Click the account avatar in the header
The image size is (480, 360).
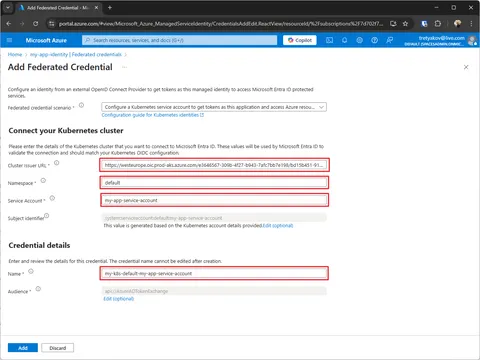point(472,40)
